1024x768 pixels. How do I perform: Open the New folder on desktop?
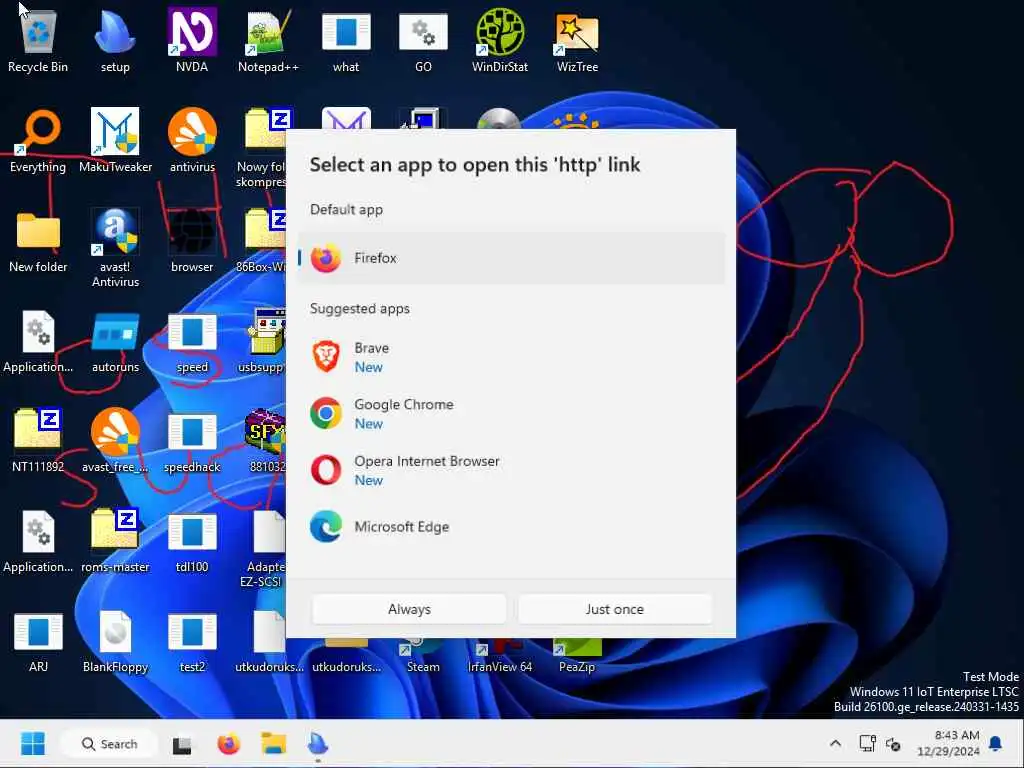38,240
